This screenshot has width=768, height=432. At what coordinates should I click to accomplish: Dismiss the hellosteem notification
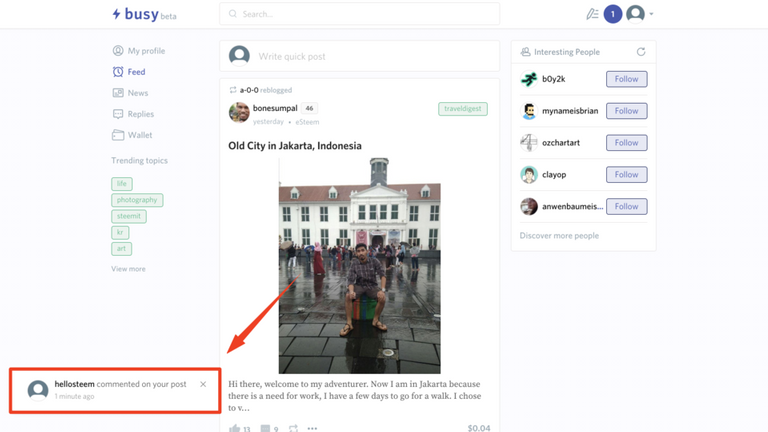pyautogui.click(x=203, y=384)
